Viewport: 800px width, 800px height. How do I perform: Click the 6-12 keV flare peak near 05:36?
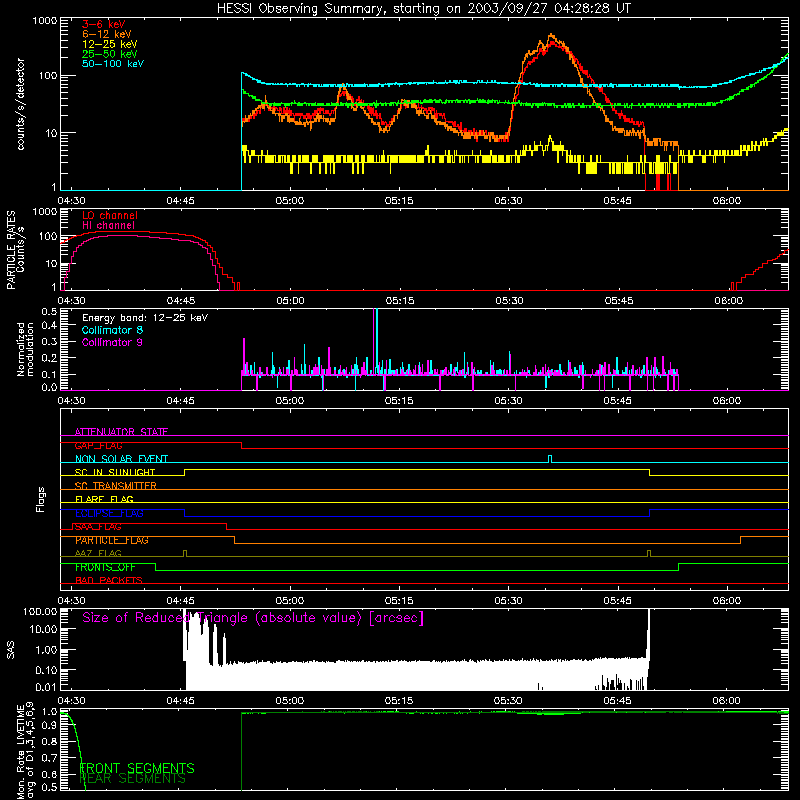(x=551, y=36)
